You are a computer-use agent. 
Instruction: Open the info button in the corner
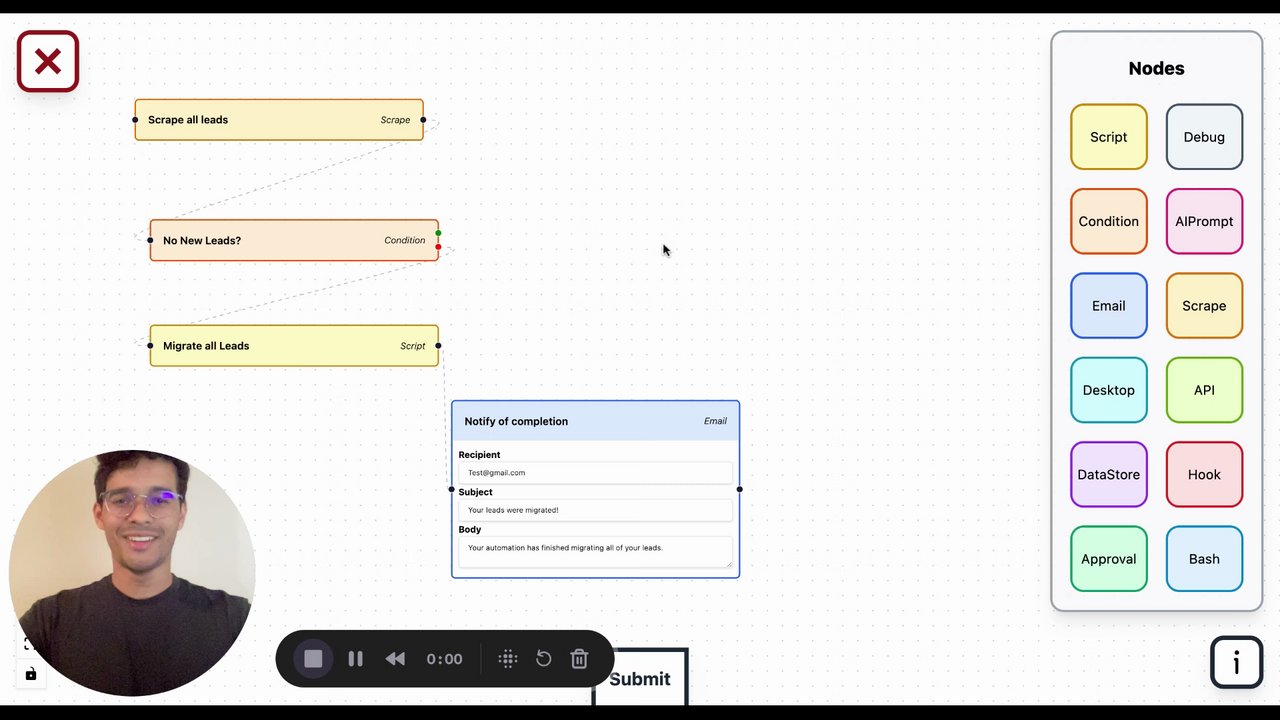1237,662
